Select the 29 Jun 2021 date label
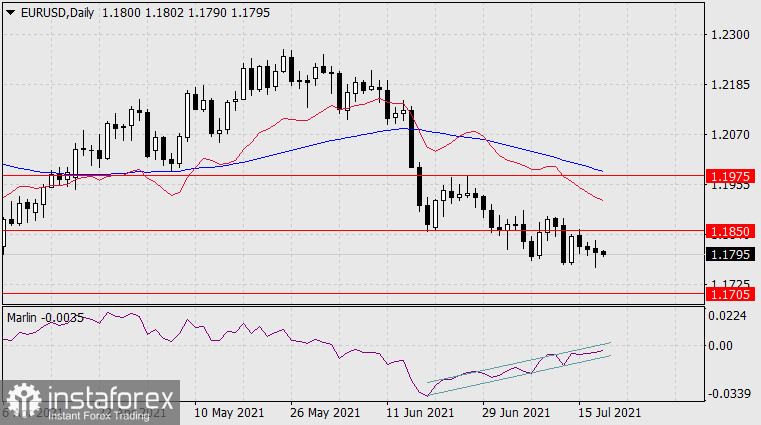Viewport: 761px width, 425px height. point(516,411)
